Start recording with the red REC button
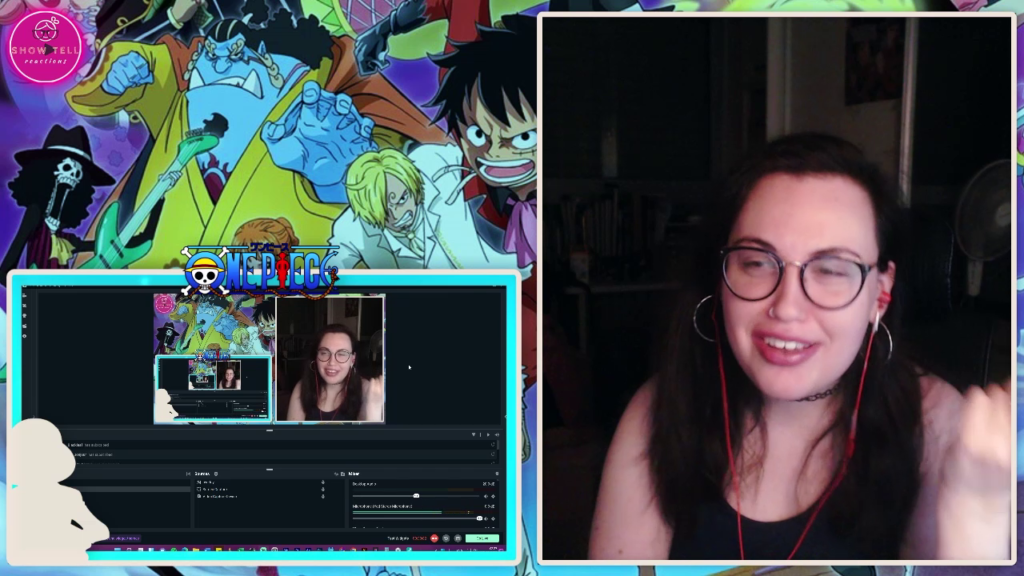This screenshot has height=576, width=1024. click(x=434, y=538)
